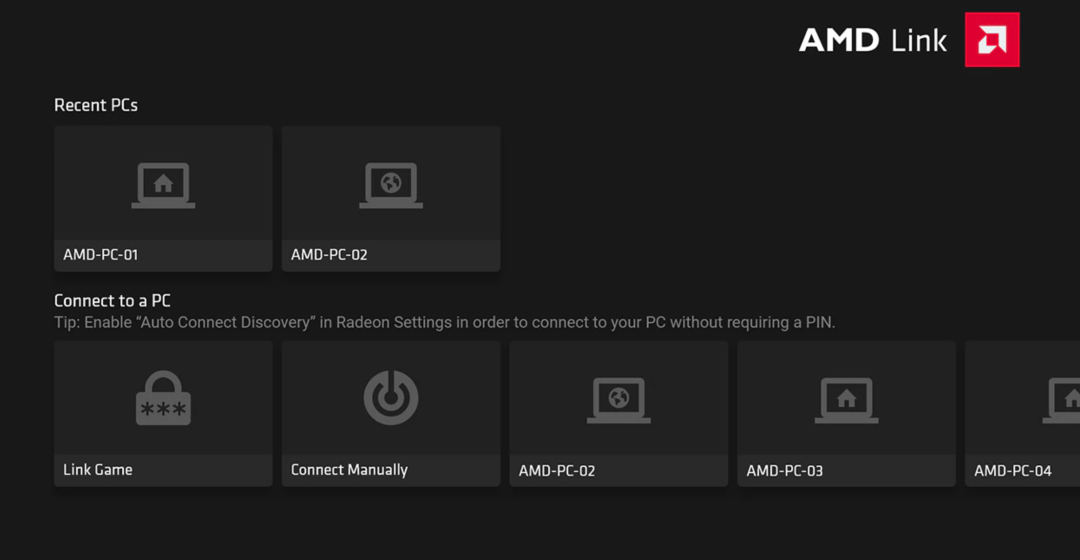Click the AMD-PC-02 label in Connect to a PC

point(557,471)
